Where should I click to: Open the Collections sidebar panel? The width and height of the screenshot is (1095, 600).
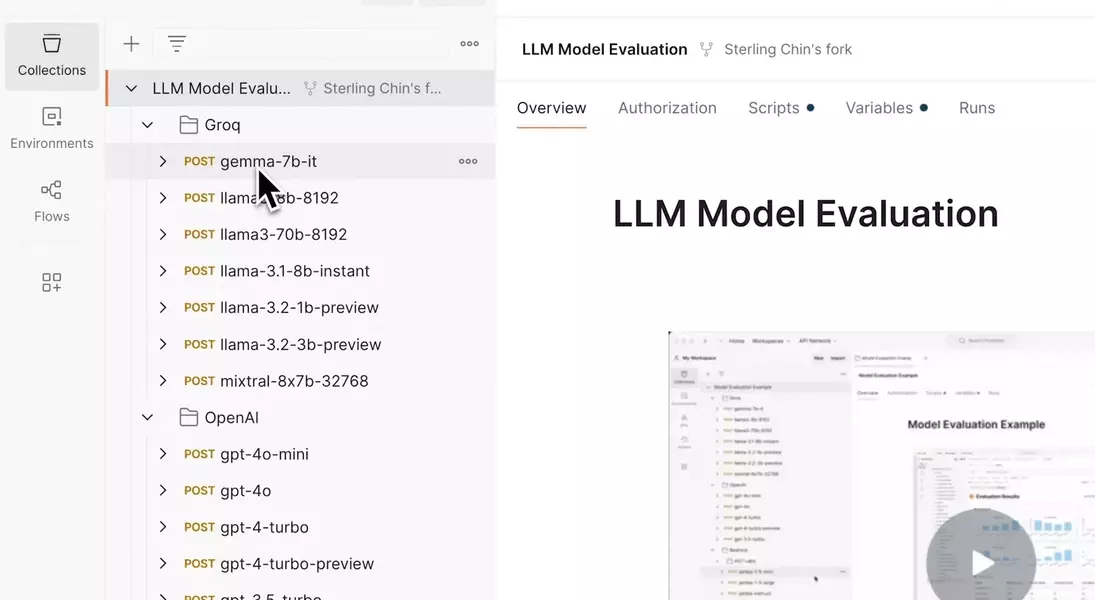pyautogui.click(x=52, y=56)
